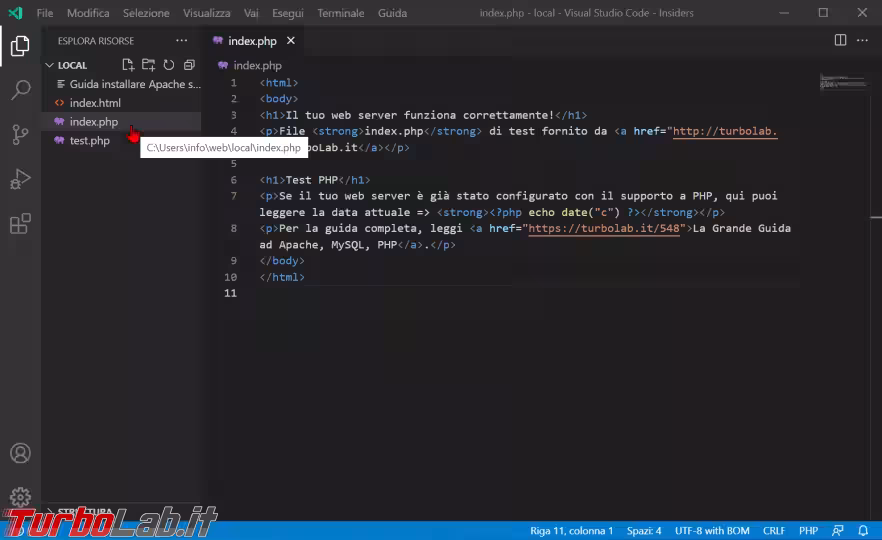Change encoding via UTF-8 with BOM
The image size is (882, 540).
(712, 530)
